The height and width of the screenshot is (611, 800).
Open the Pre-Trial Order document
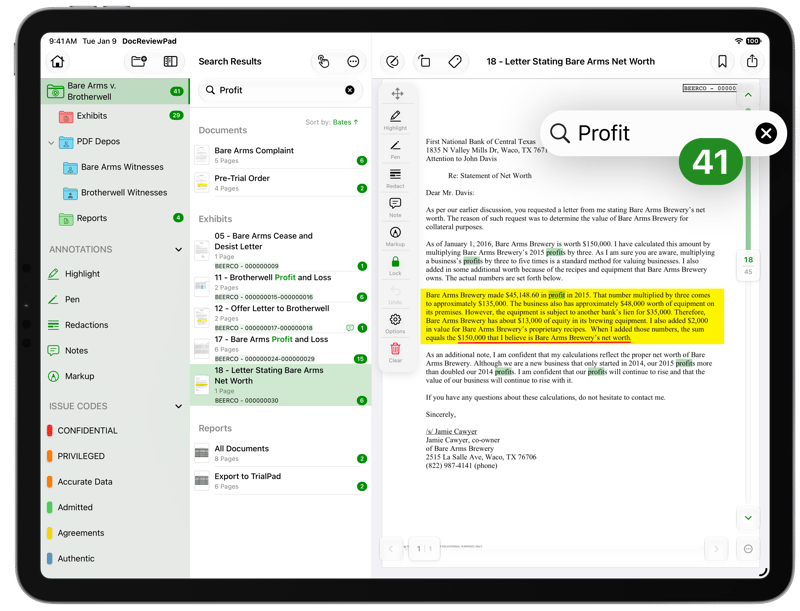tap(281, 183)
